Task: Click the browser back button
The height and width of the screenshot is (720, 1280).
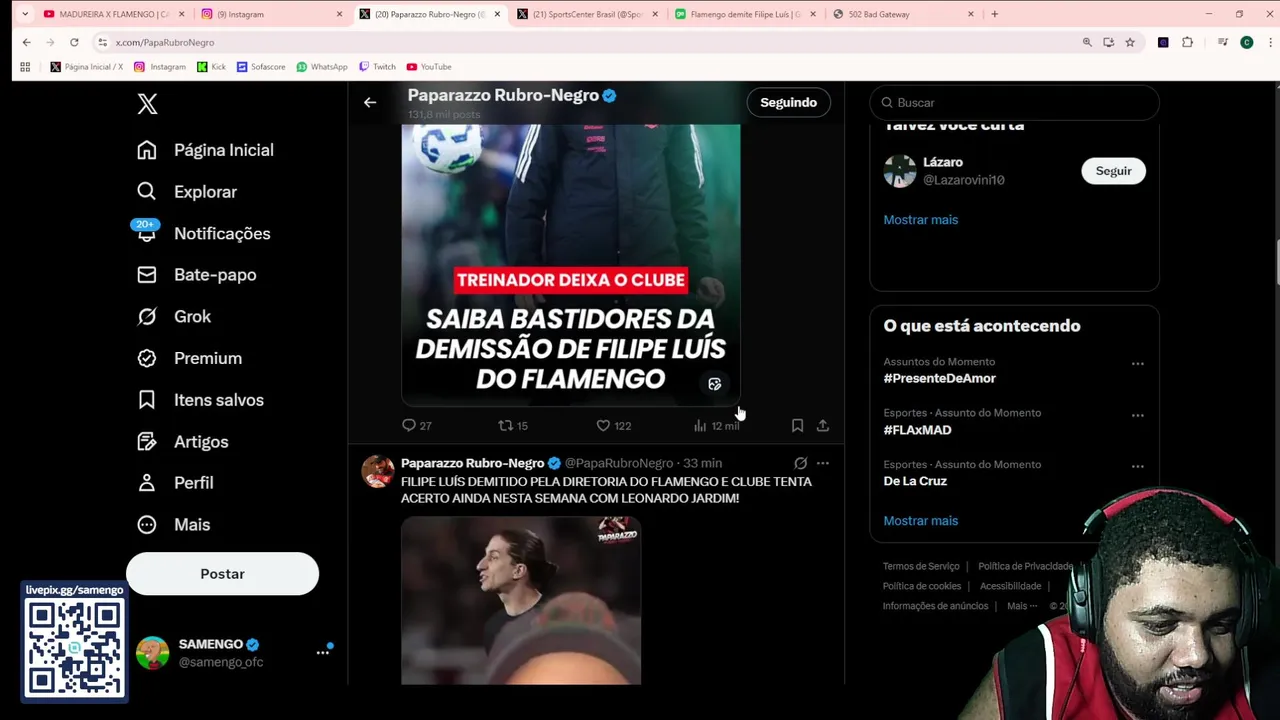Action: (27, 42)
